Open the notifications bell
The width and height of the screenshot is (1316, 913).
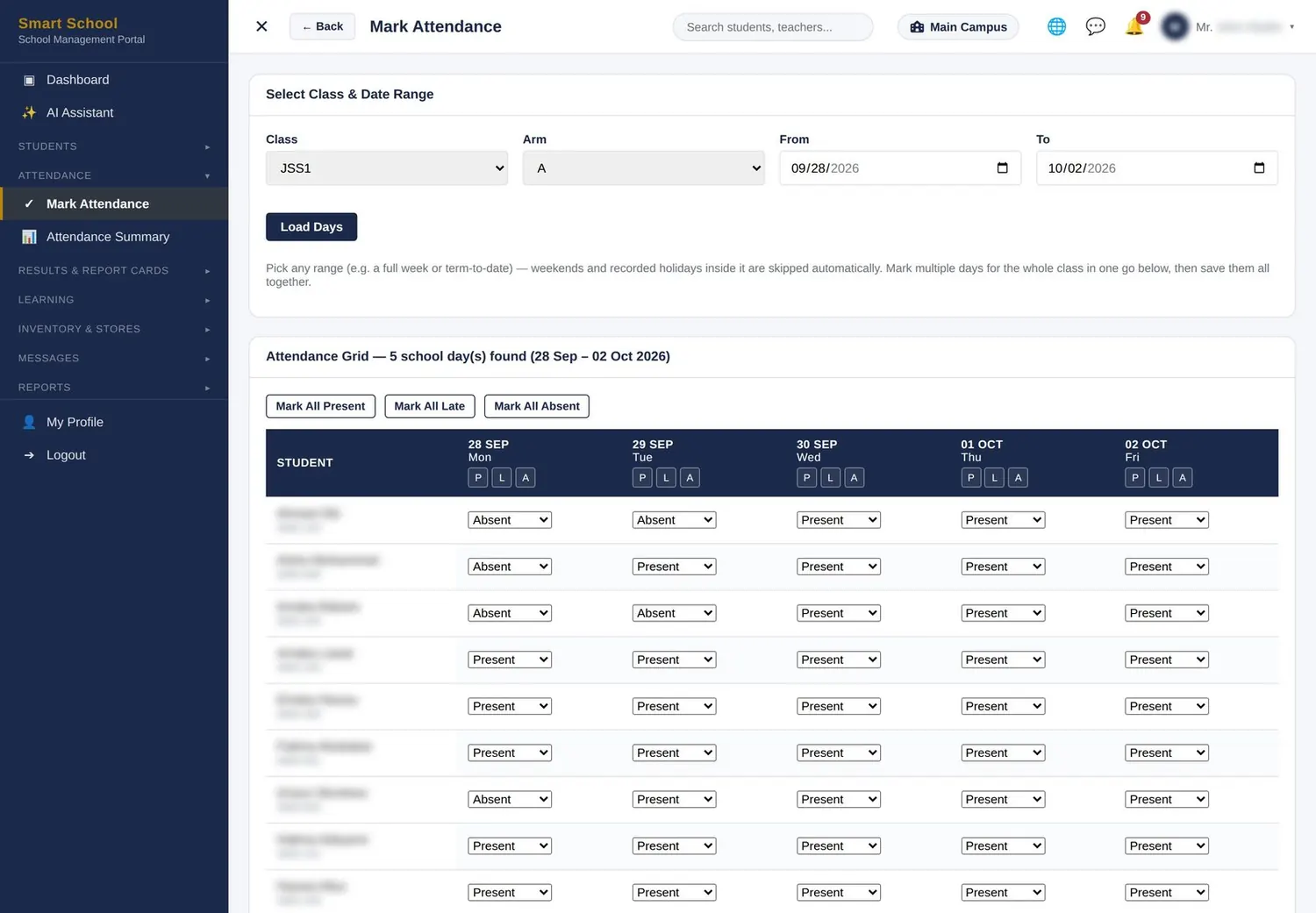click(1134, 25)
